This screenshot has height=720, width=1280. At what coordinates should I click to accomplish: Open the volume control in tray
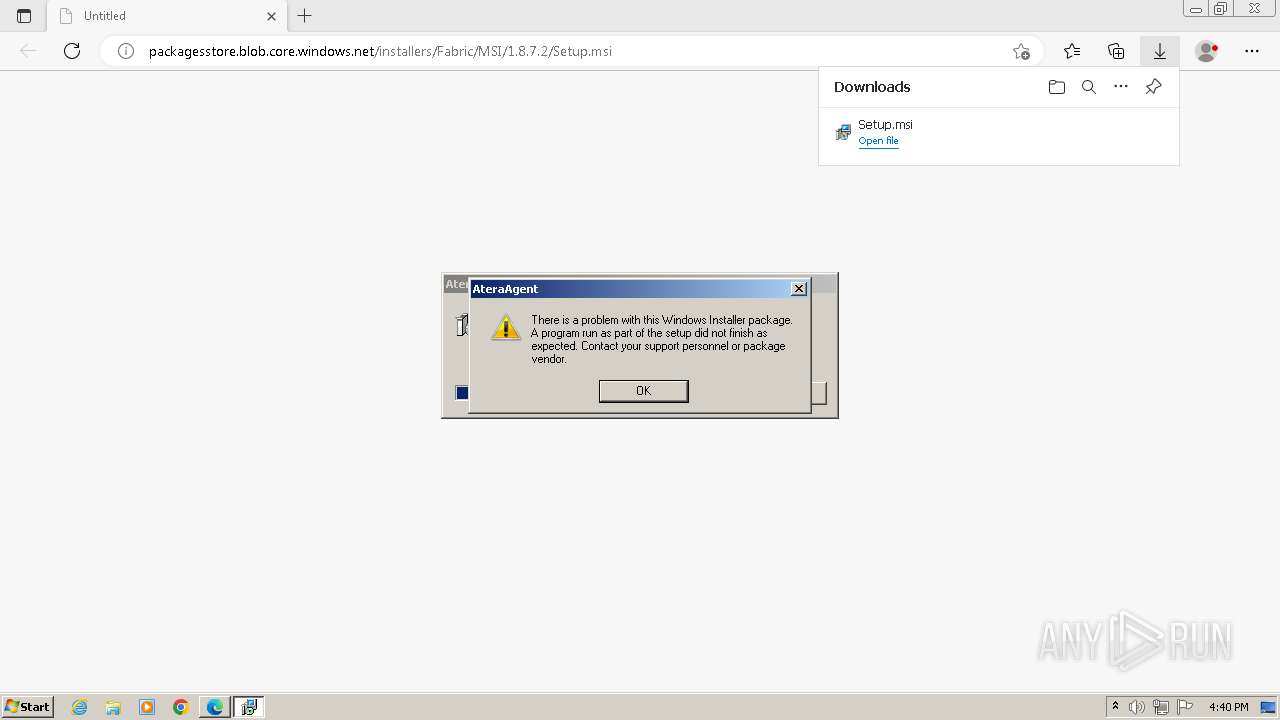(x=1137, y=707)
